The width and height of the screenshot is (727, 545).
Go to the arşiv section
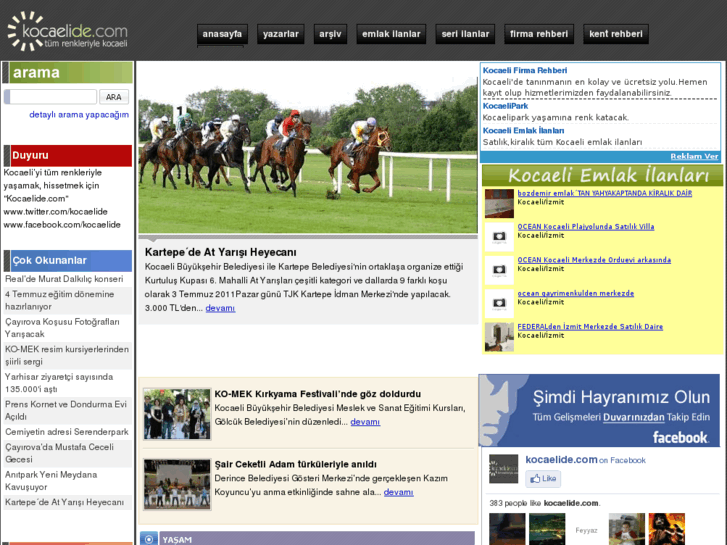coord(330,34)
